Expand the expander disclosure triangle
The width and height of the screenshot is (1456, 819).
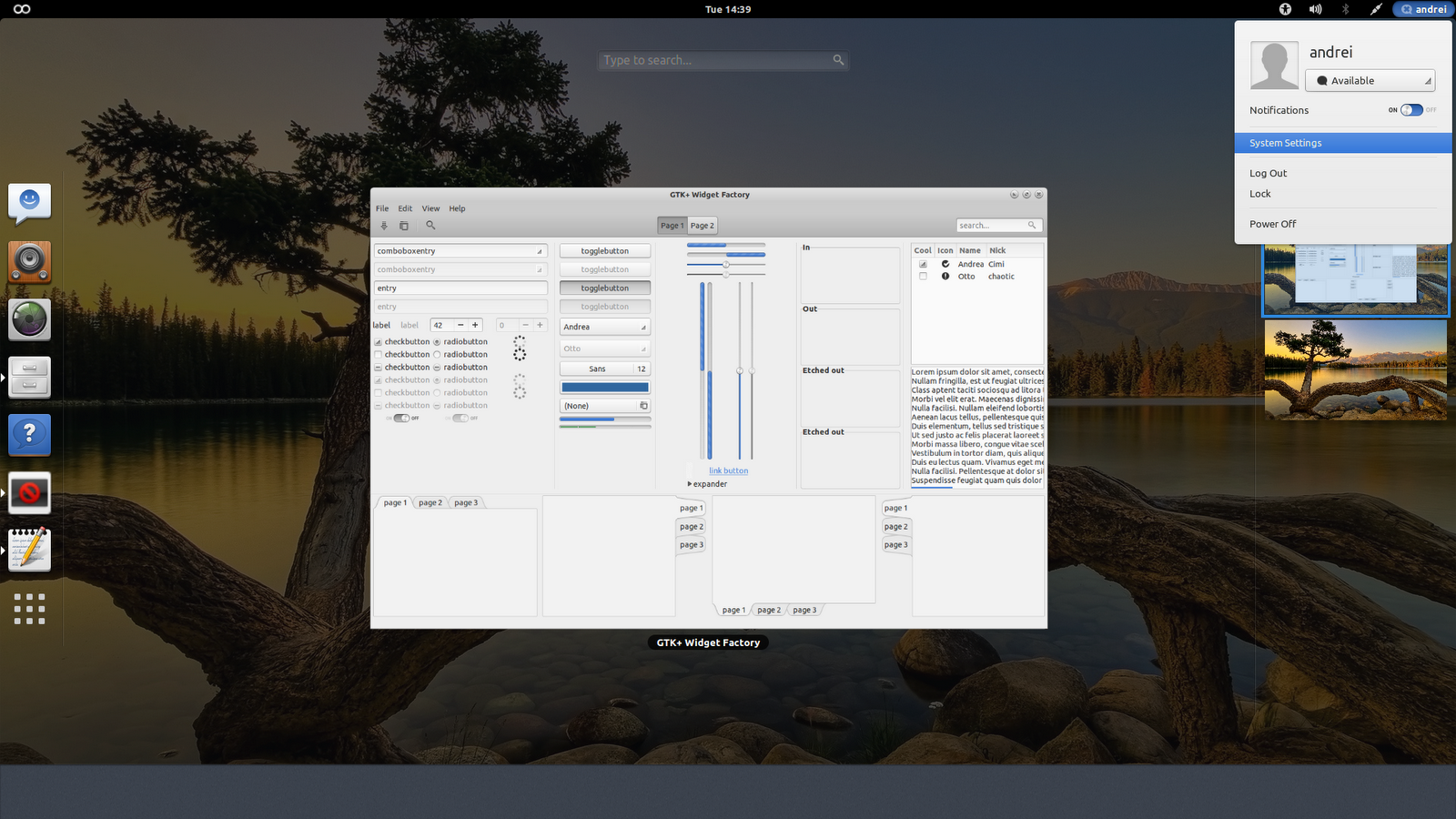pos(690,484)
